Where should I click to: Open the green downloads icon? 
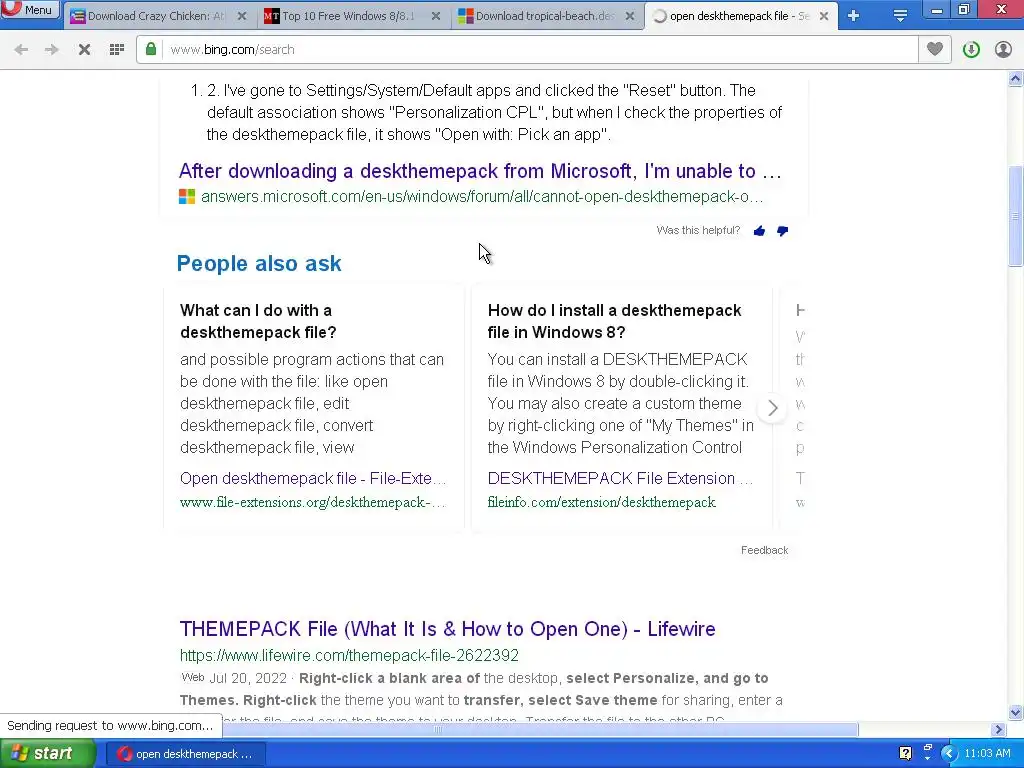[x=971, y=50]
